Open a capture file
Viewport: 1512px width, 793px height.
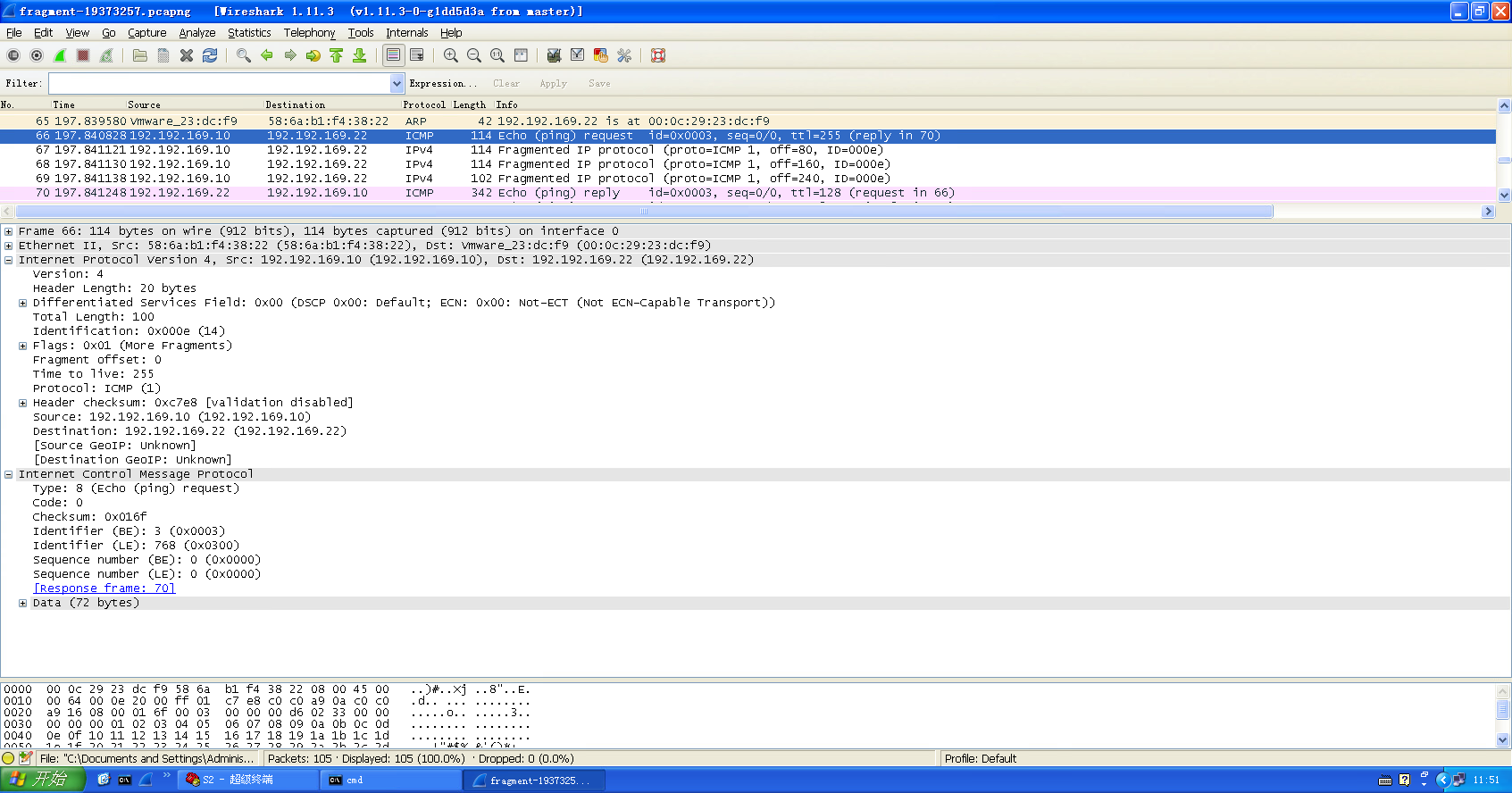tap(140, 55)
